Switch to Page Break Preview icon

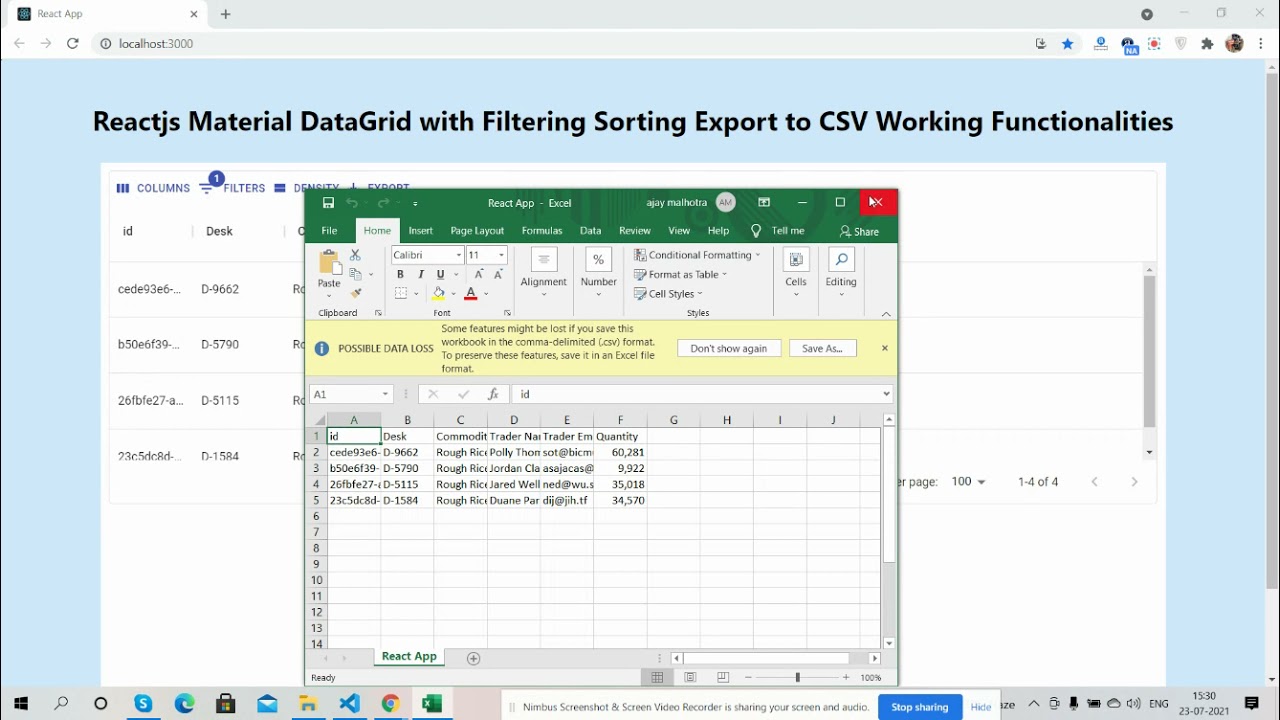click(x=723, y=678)
